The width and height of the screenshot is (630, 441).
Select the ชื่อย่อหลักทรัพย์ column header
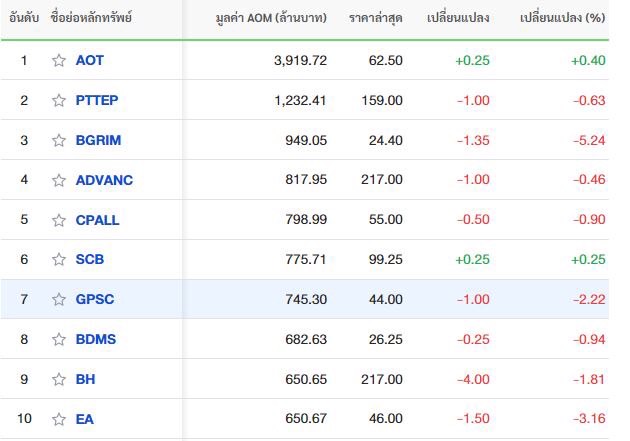coord(91,18)
